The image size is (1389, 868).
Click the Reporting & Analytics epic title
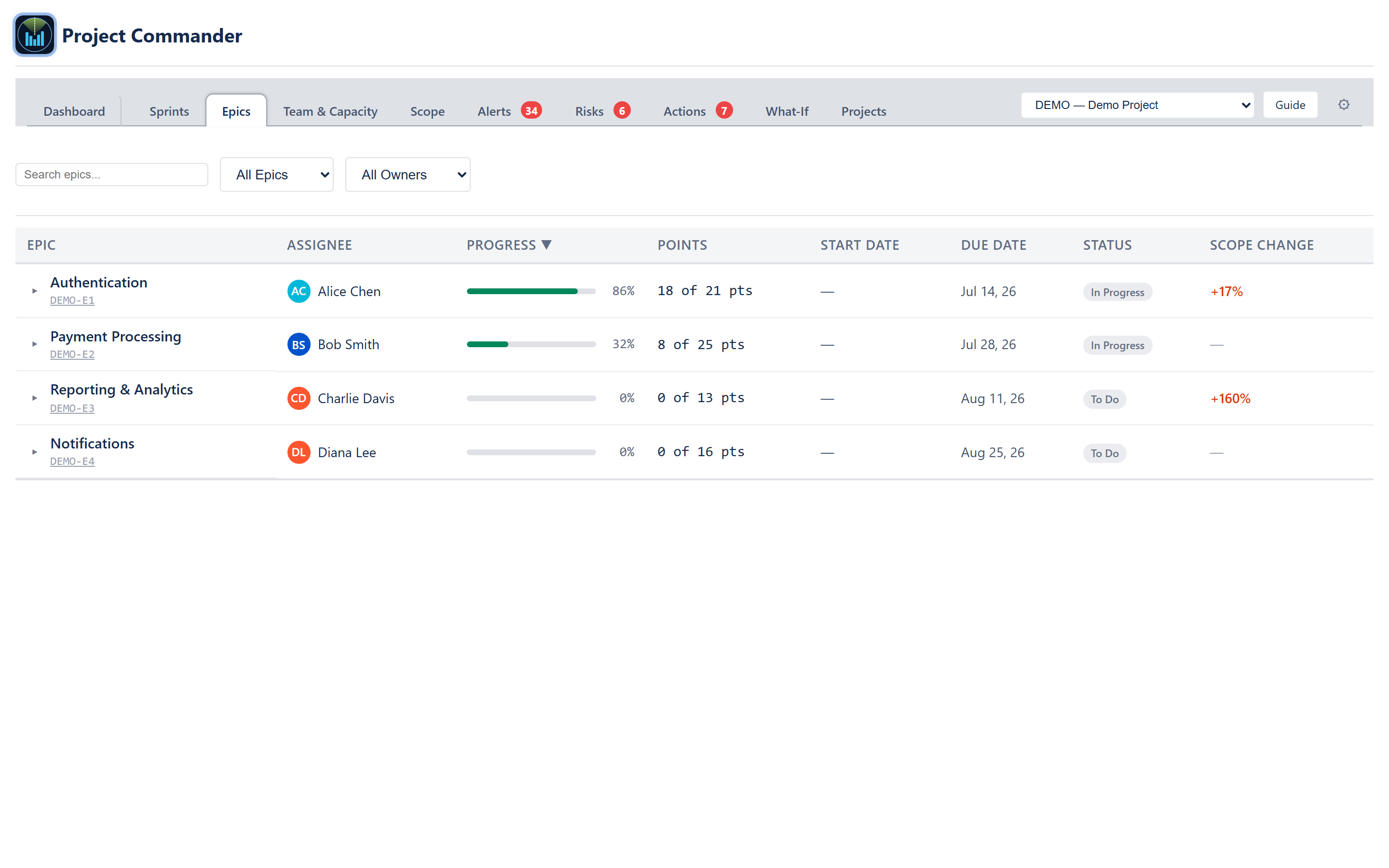tap(122, 390)
